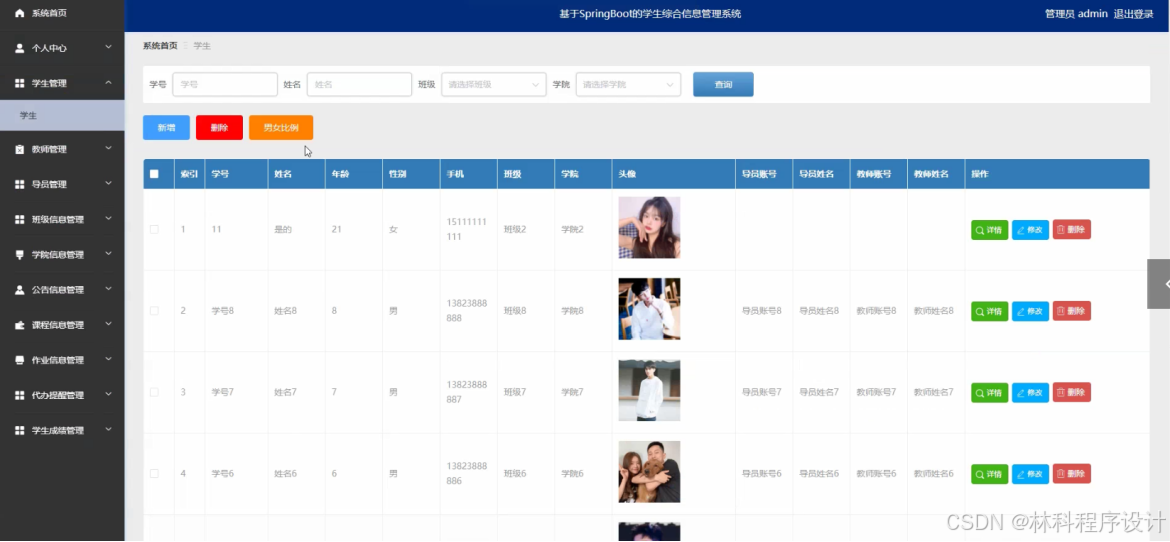Tick the checkbox for row 学号6

pos(154,473)
